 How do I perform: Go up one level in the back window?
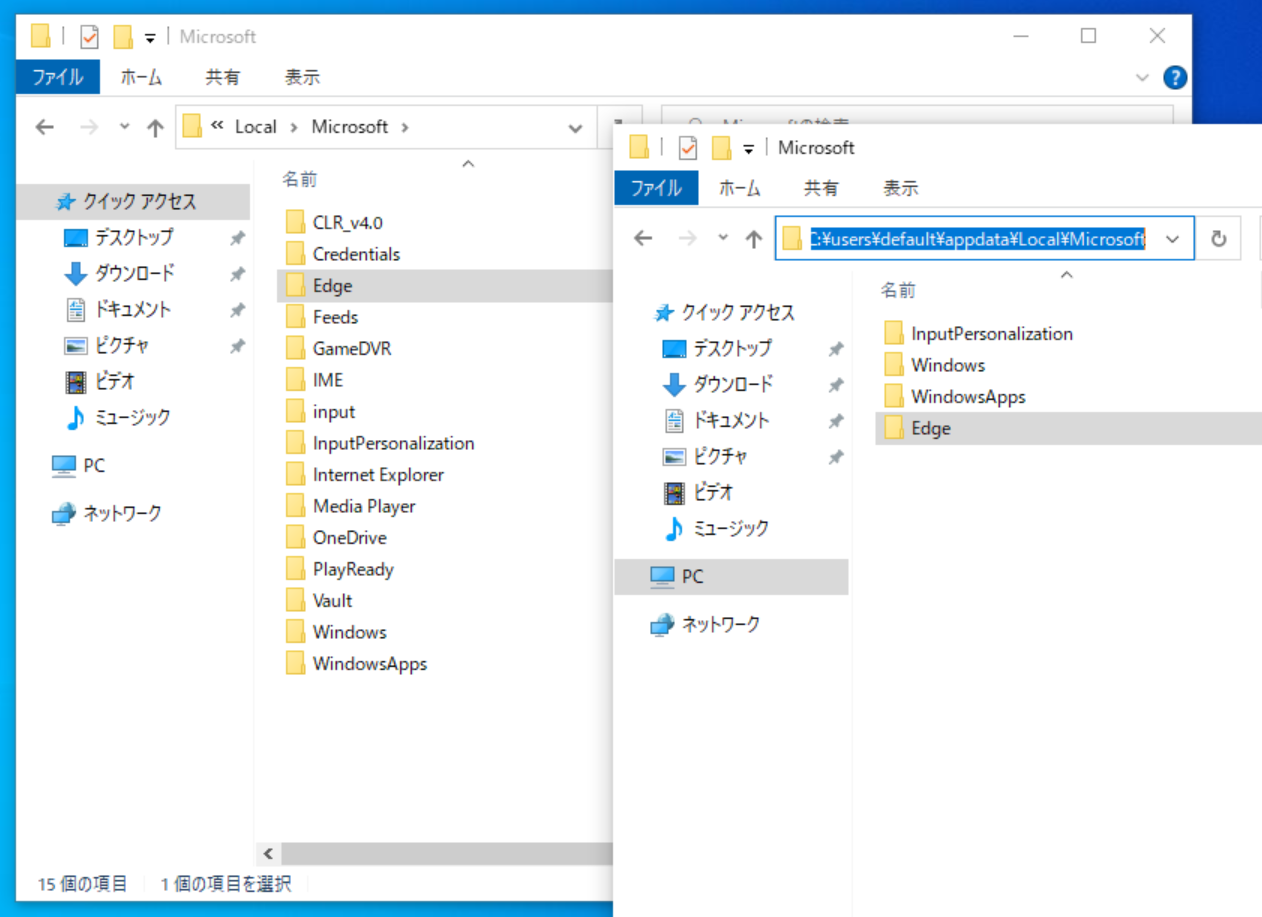155,127
